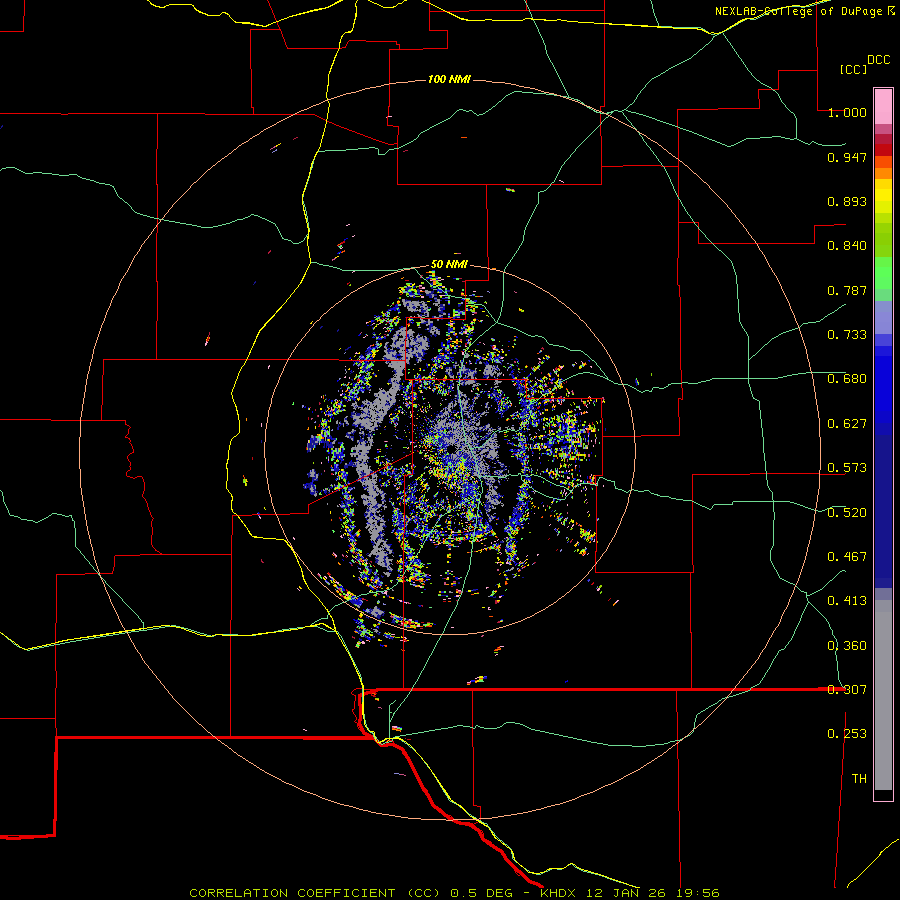Click the 0.520 color scale value

pyautogui.click(x=847, y=513)
